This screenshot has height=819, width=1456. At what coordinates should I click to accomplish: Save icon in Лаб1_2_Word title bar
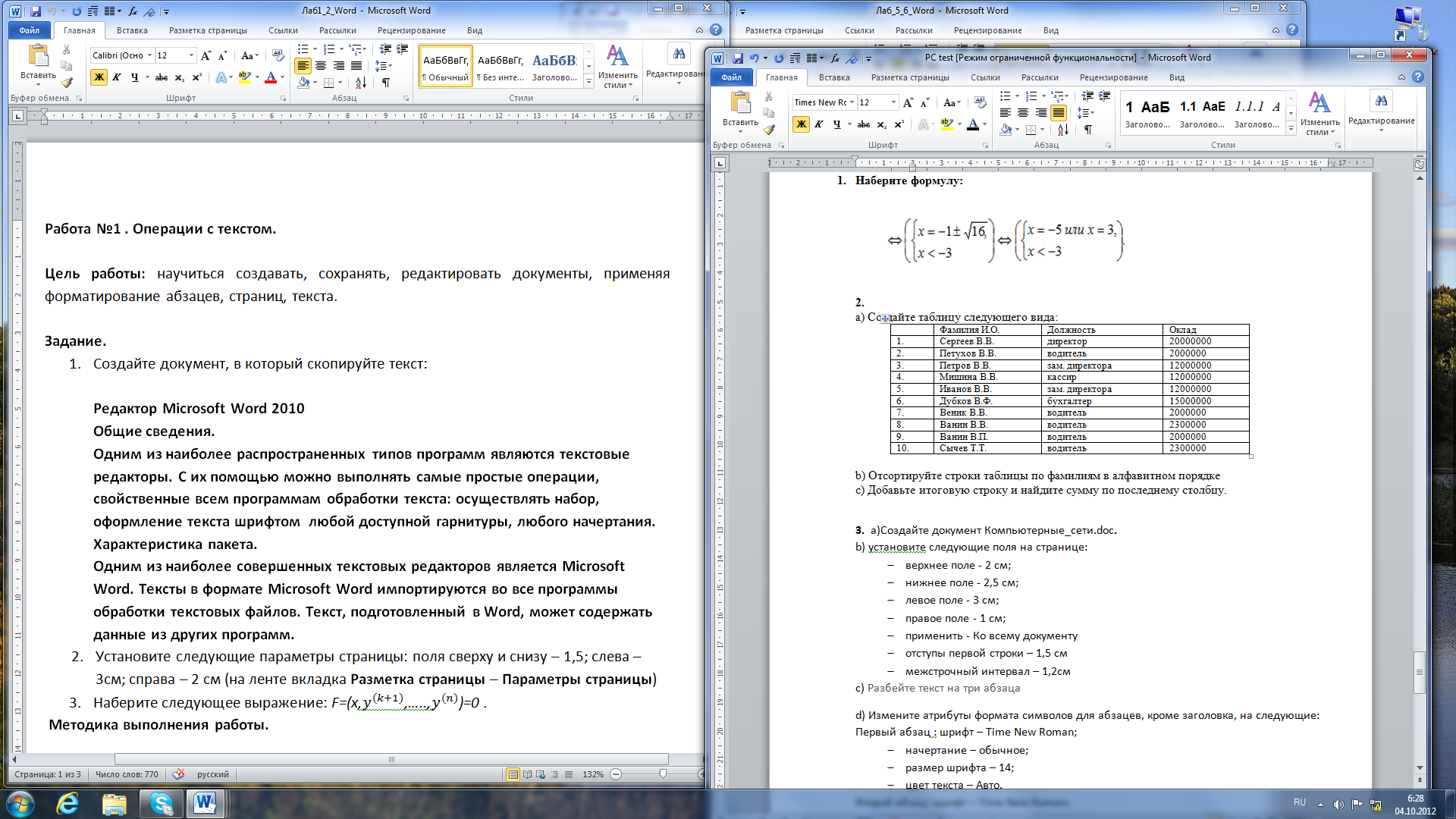coord(36,11)
